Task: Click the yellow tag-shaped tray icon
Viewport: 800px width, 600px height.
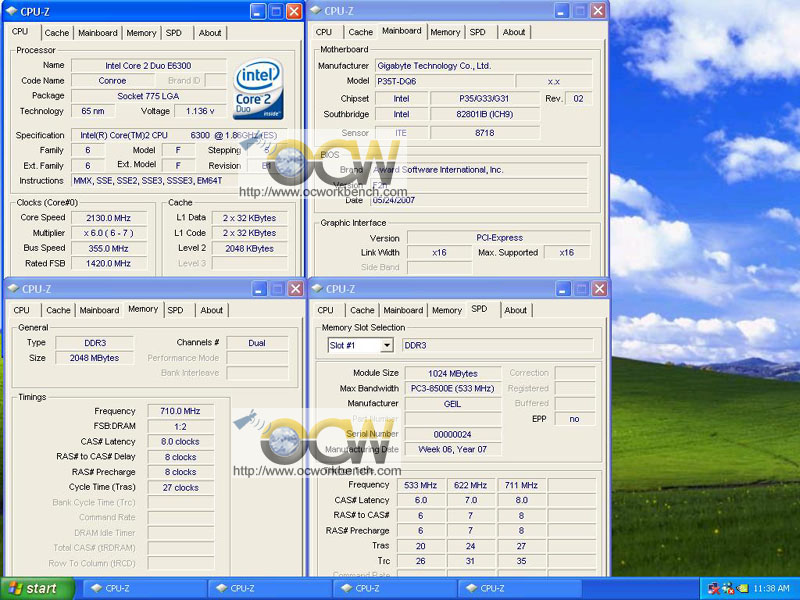Action: click(x=742, y=588)
